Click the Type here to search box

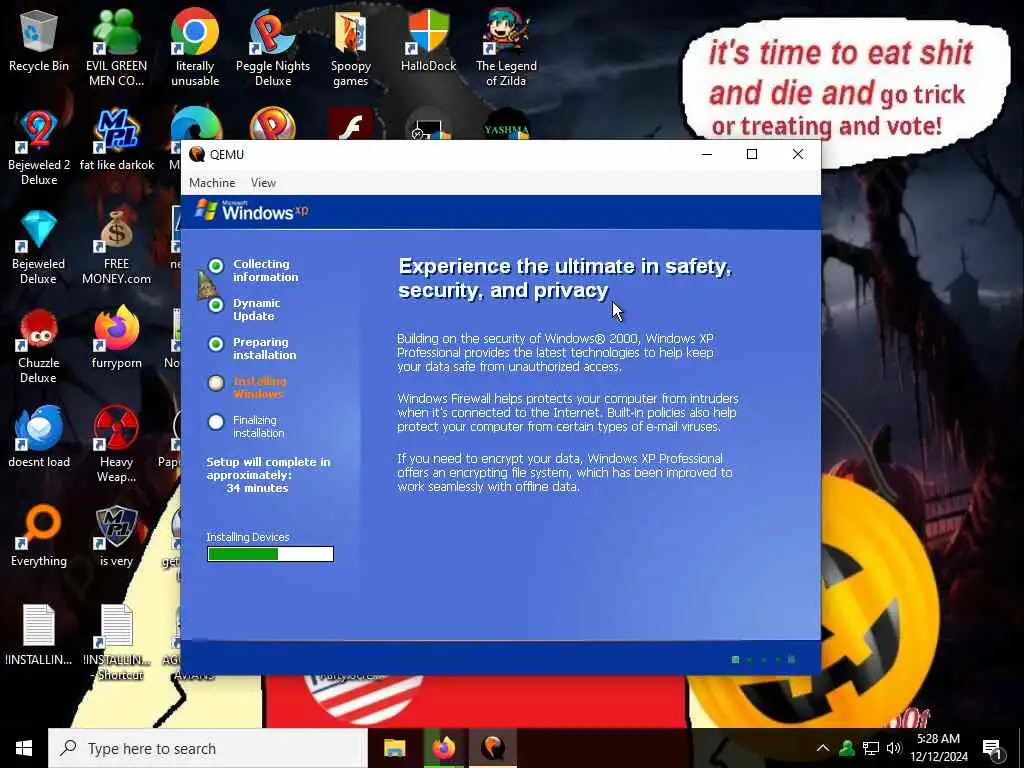coord(208,748)
